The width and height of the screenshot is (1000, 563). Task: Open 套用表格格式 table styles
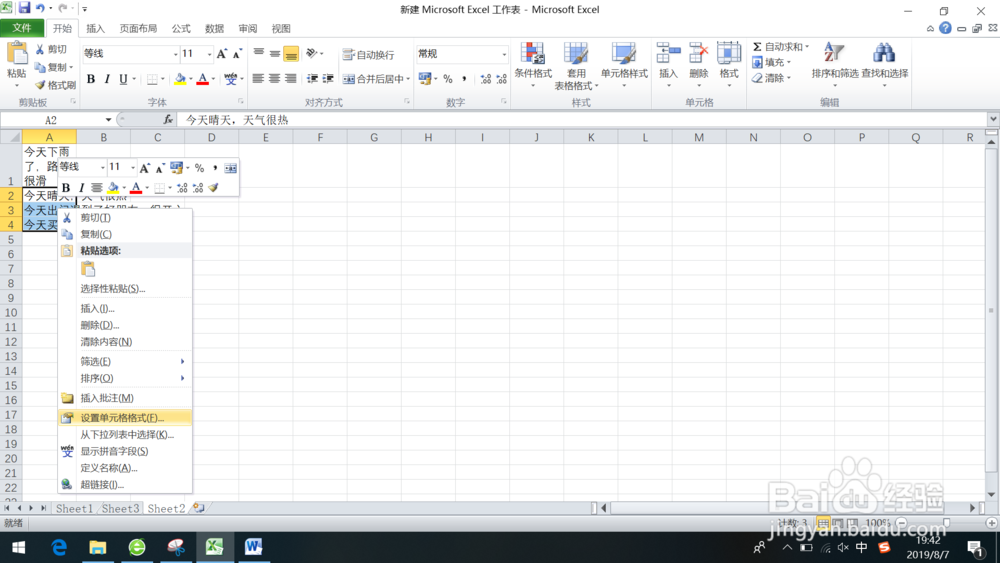576,65
